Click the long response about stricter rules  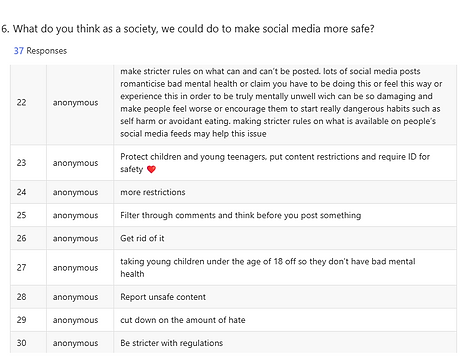pos(281,102)
